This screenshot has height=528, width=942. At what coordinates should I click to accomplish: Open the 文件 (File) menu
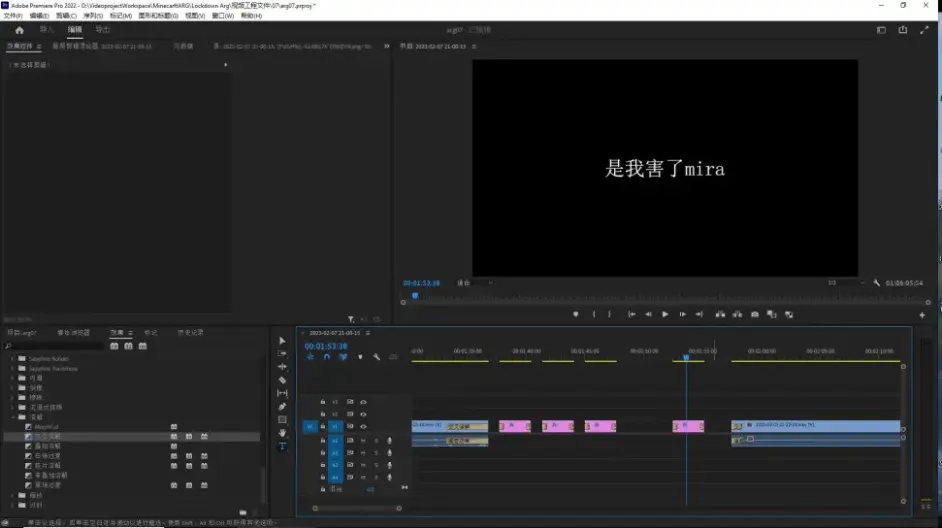pyautogui.click(x=13, y=16)
